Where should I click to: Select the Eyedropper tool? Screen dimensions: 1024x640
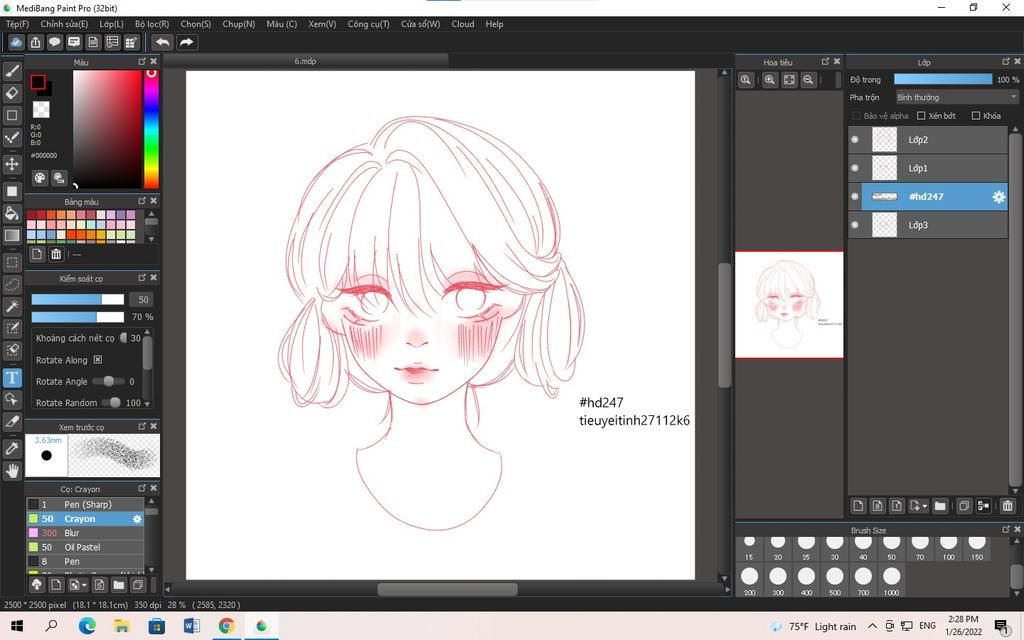click(x=12, y=449)
